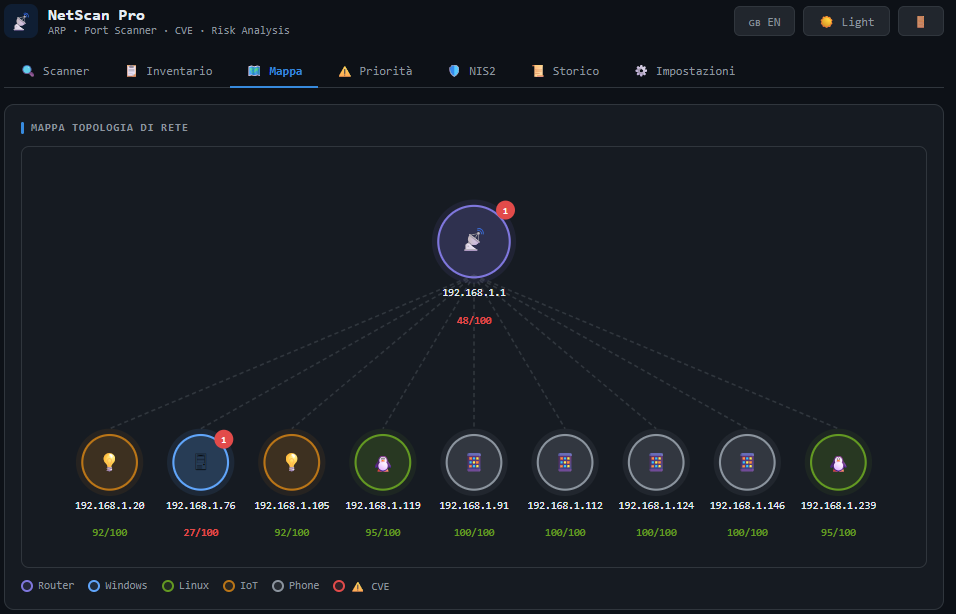956x614 pixels.
Task: Click the magnifier icon on Scanner tab
Action: pos(28,71)
